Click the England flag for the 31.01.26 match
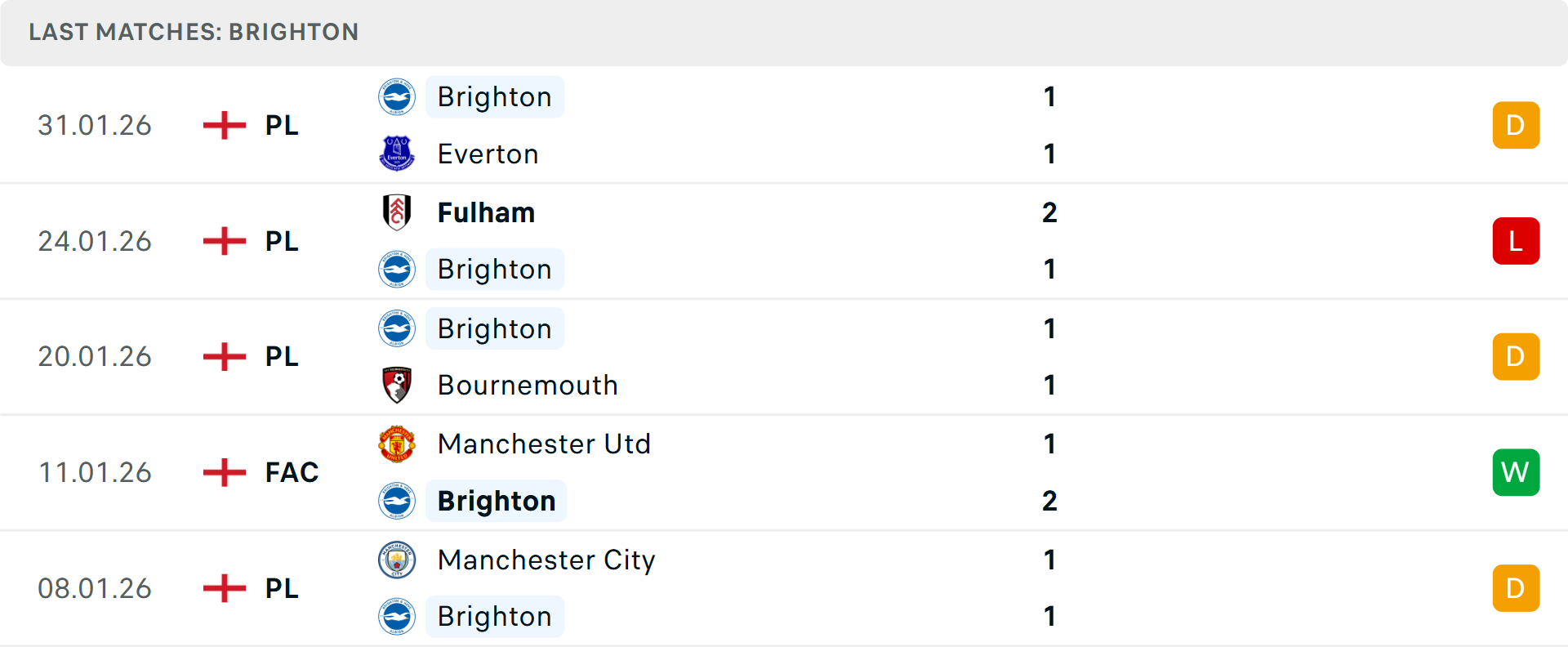 pos(223,125)
